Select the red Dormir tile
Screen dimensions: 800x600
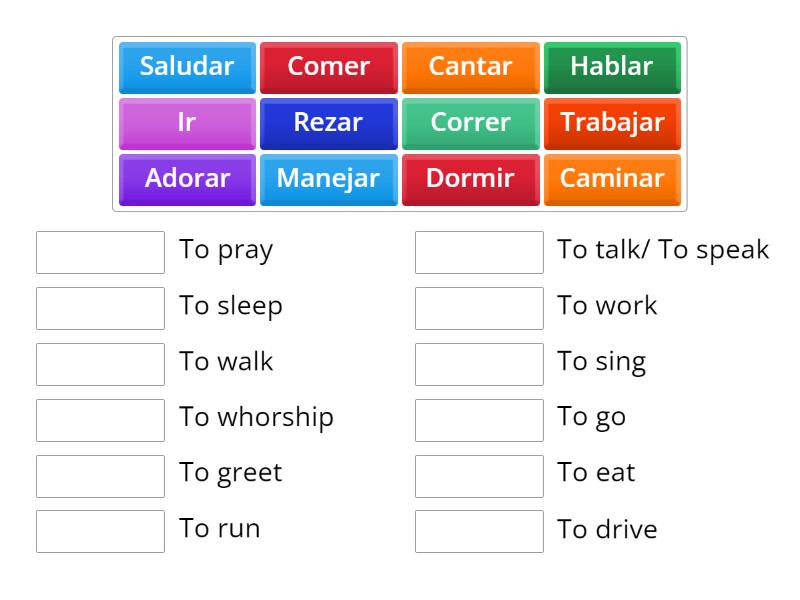tap(470, 179)
